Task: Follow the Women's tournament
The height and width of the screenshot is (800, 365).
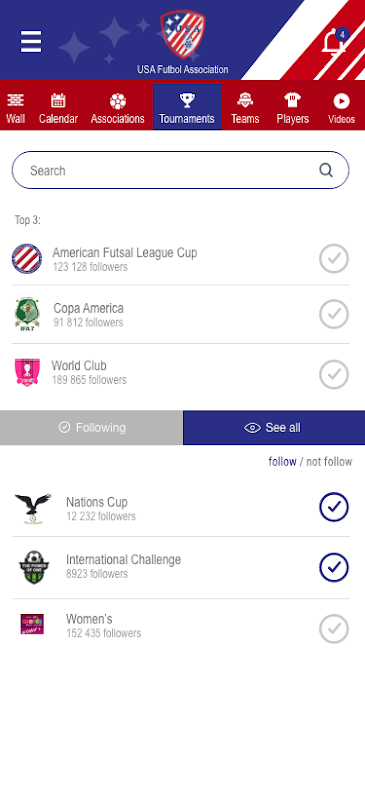Action: click(334, 629)
